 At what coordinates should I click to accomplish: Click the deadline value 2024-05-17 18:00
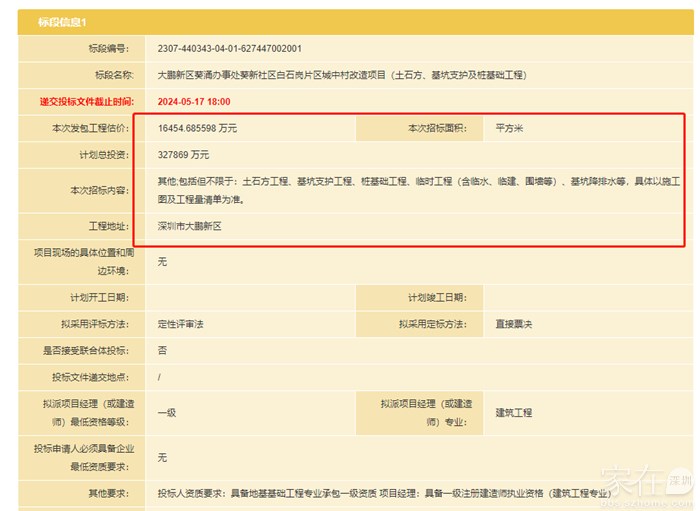(x=194, y=101)
